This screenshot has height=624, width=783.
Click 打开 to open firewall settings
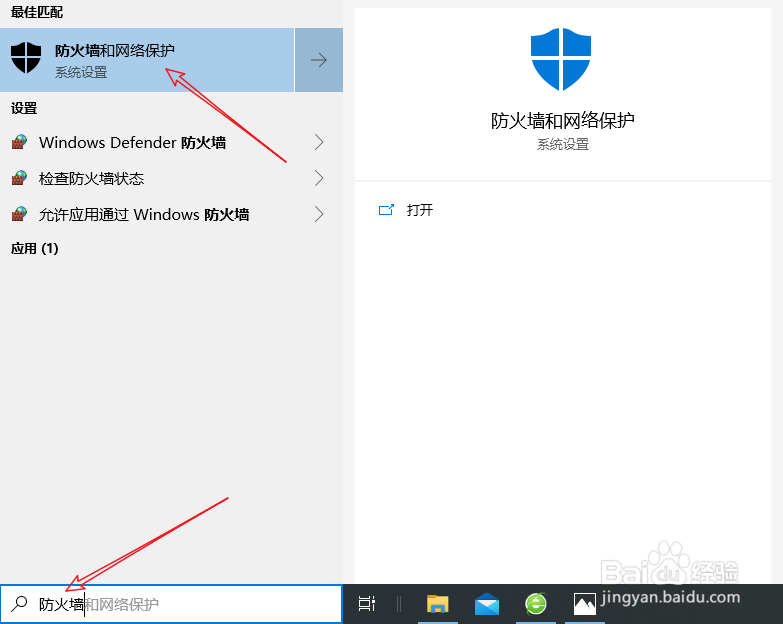[419, 210]
